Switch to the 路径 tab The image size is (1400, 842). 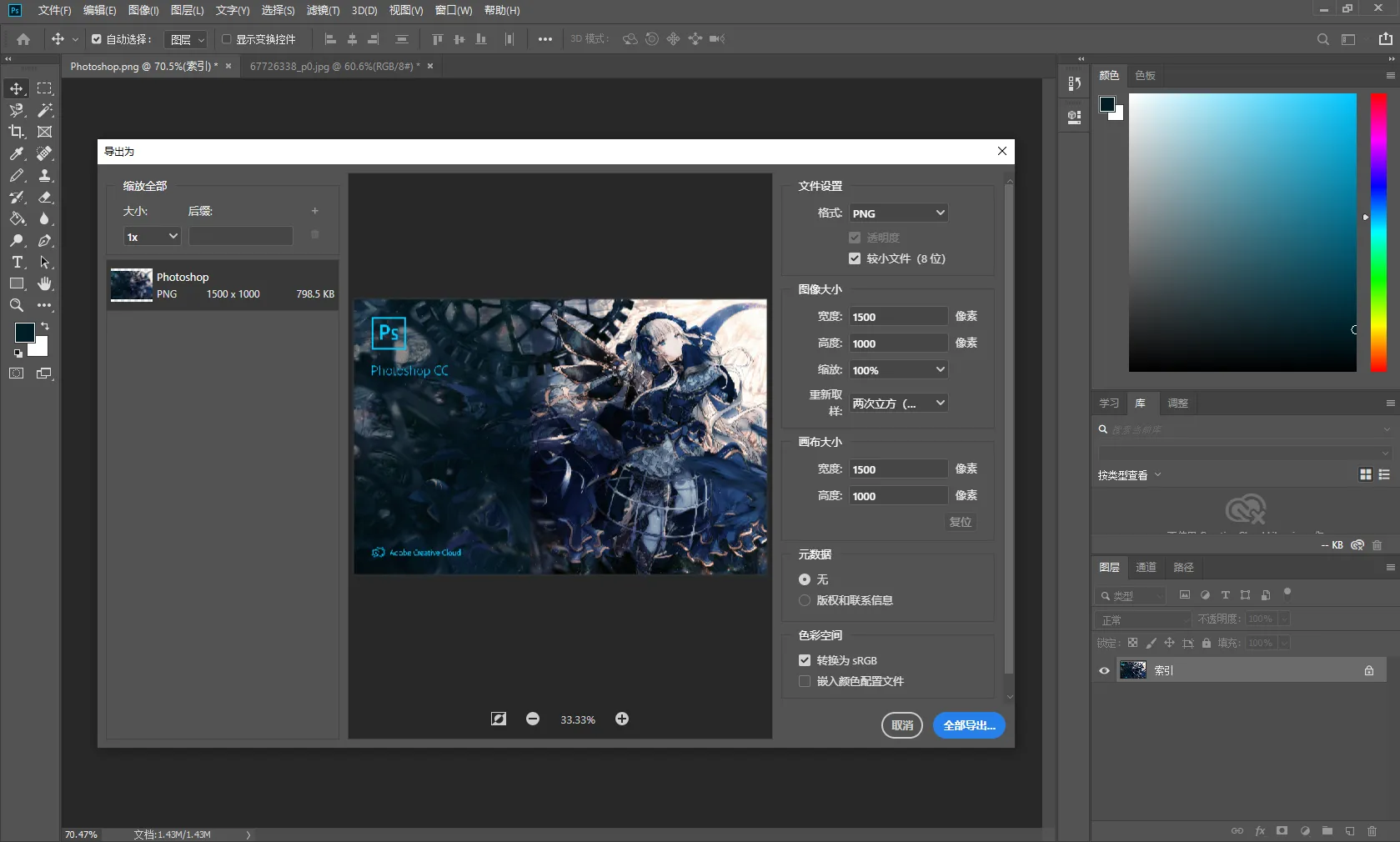(x=1183, y=567)
